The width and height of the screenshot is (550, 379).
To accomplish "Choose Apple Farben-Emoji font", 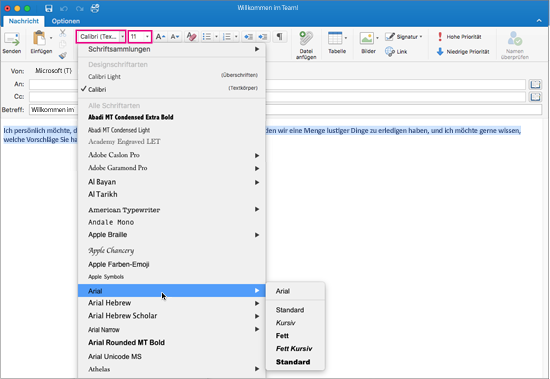I will [x=172, y=264].
